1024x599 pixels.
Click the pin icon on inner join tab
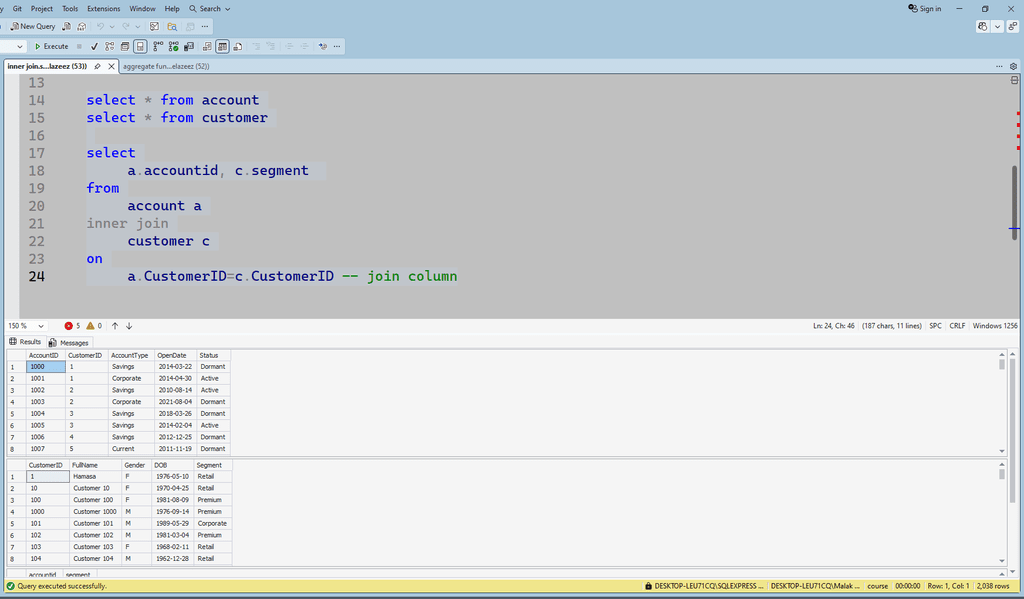click(97, 66)
